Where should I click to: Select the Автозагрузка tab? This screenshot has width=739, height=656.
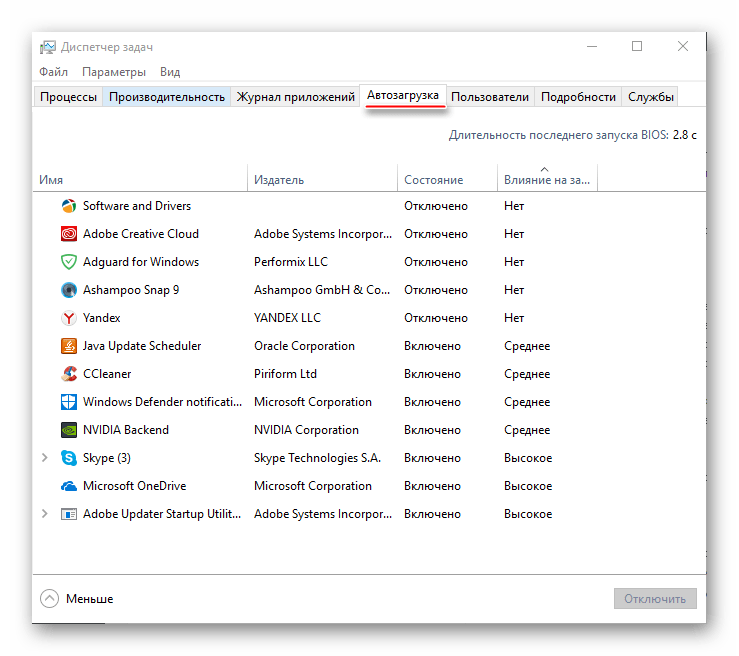tap(403, 95)
